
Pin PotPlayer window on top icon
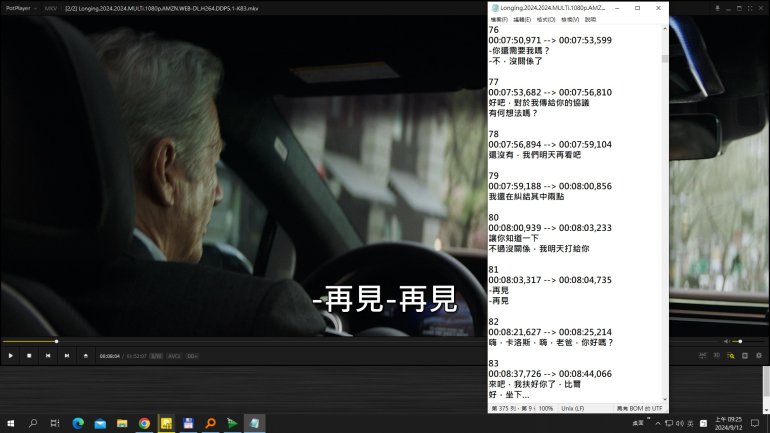coord(717,8)
